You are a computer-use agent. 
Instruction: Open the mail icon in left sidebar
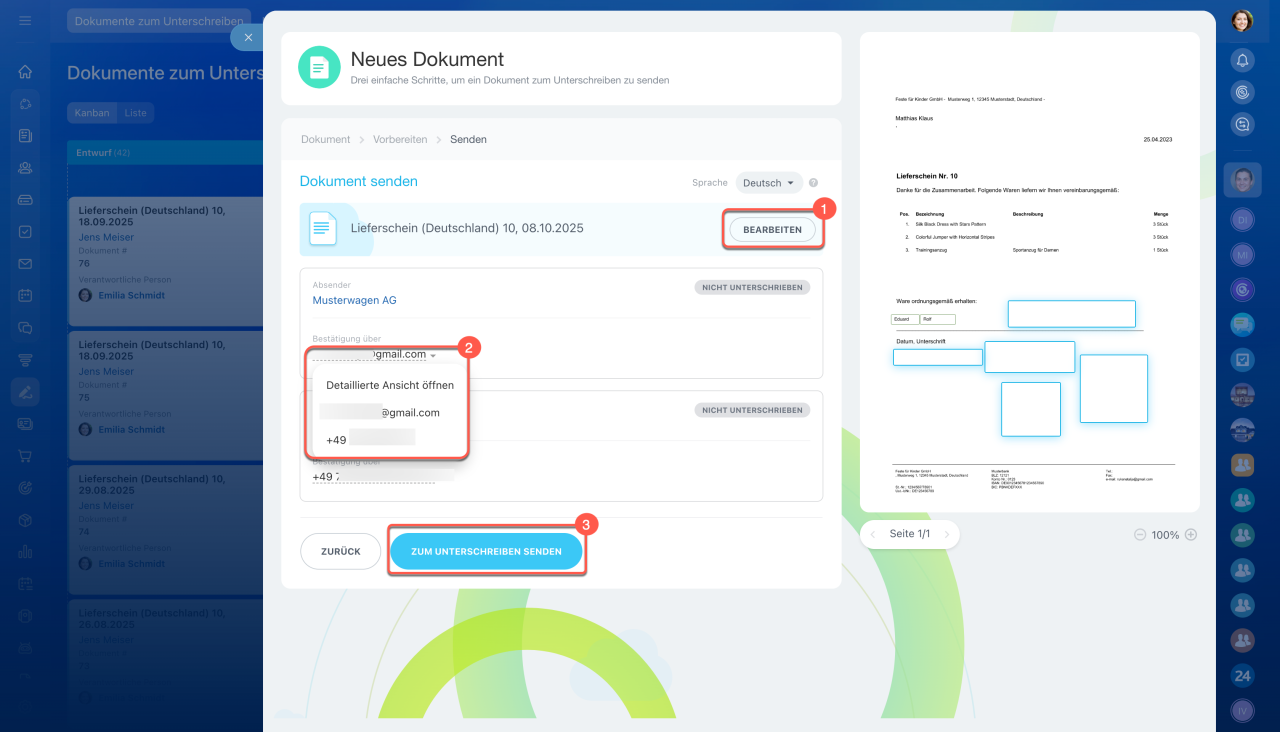[25, 264]
